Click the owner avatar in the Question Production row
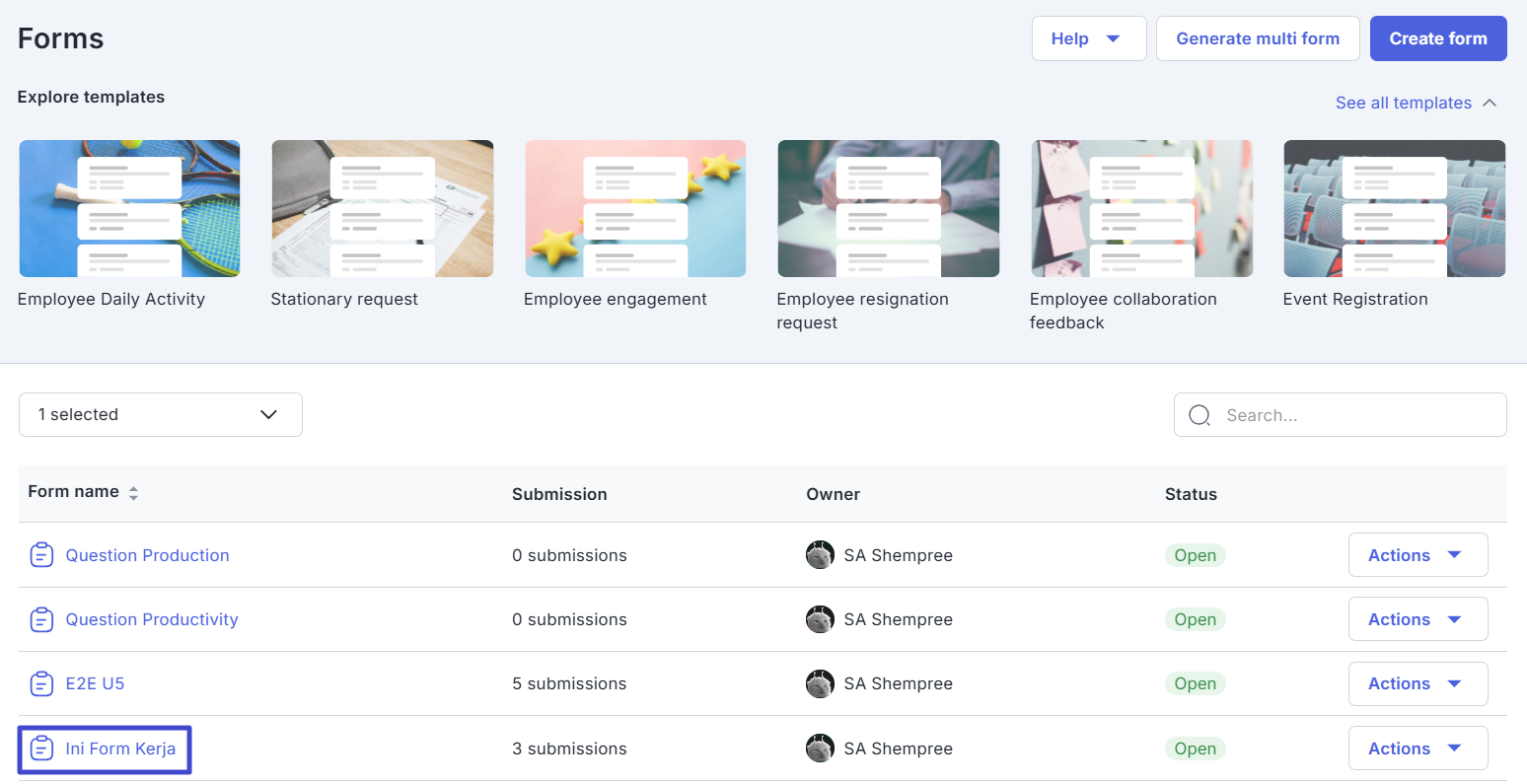 tap(820, 555)
